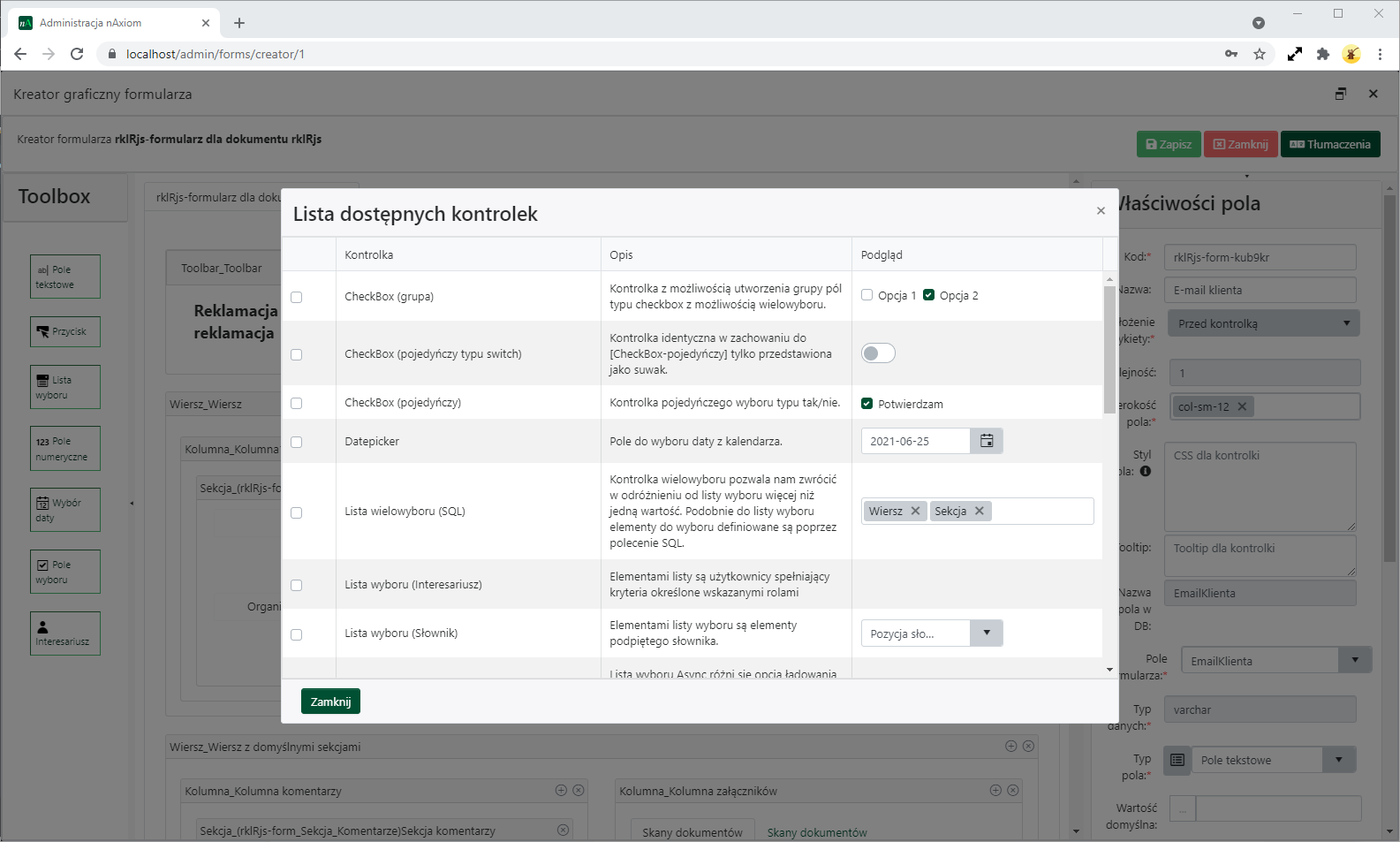Remove the 'Sekcja' tag in multiselect preview
The width and height of the screenshot is (1400, 842).
point(979,511)
